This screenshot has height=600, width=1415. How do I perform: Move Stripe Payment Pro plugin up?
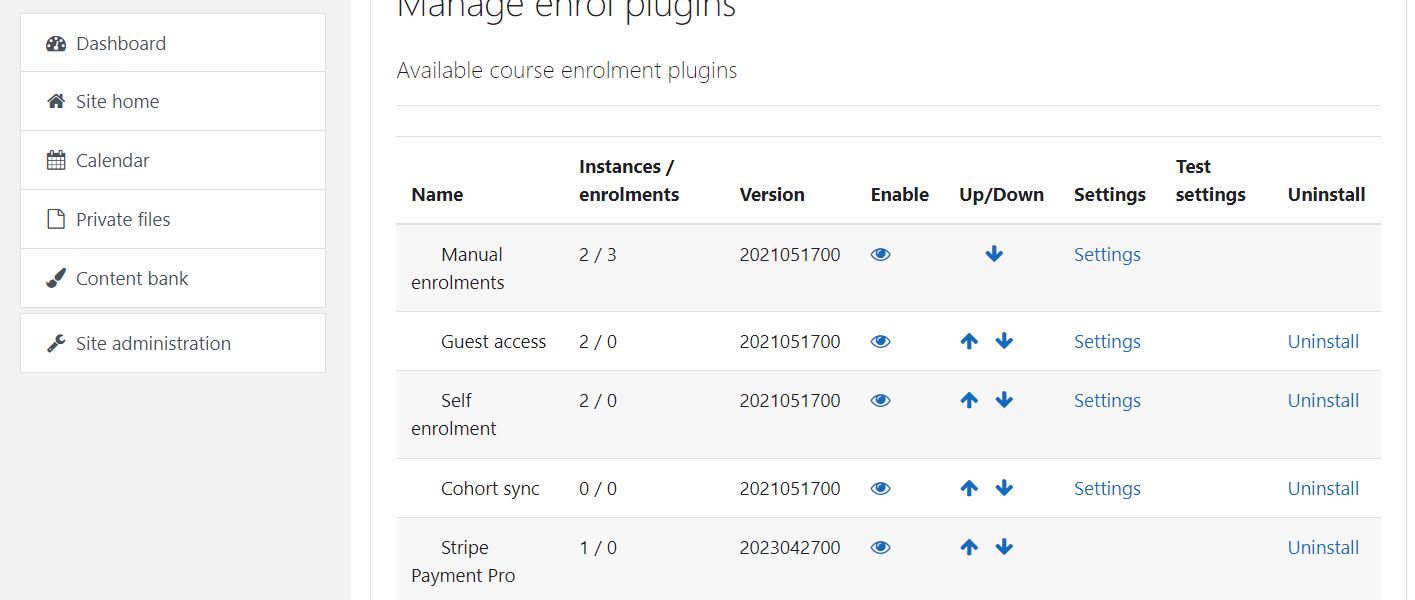point(969,547)
